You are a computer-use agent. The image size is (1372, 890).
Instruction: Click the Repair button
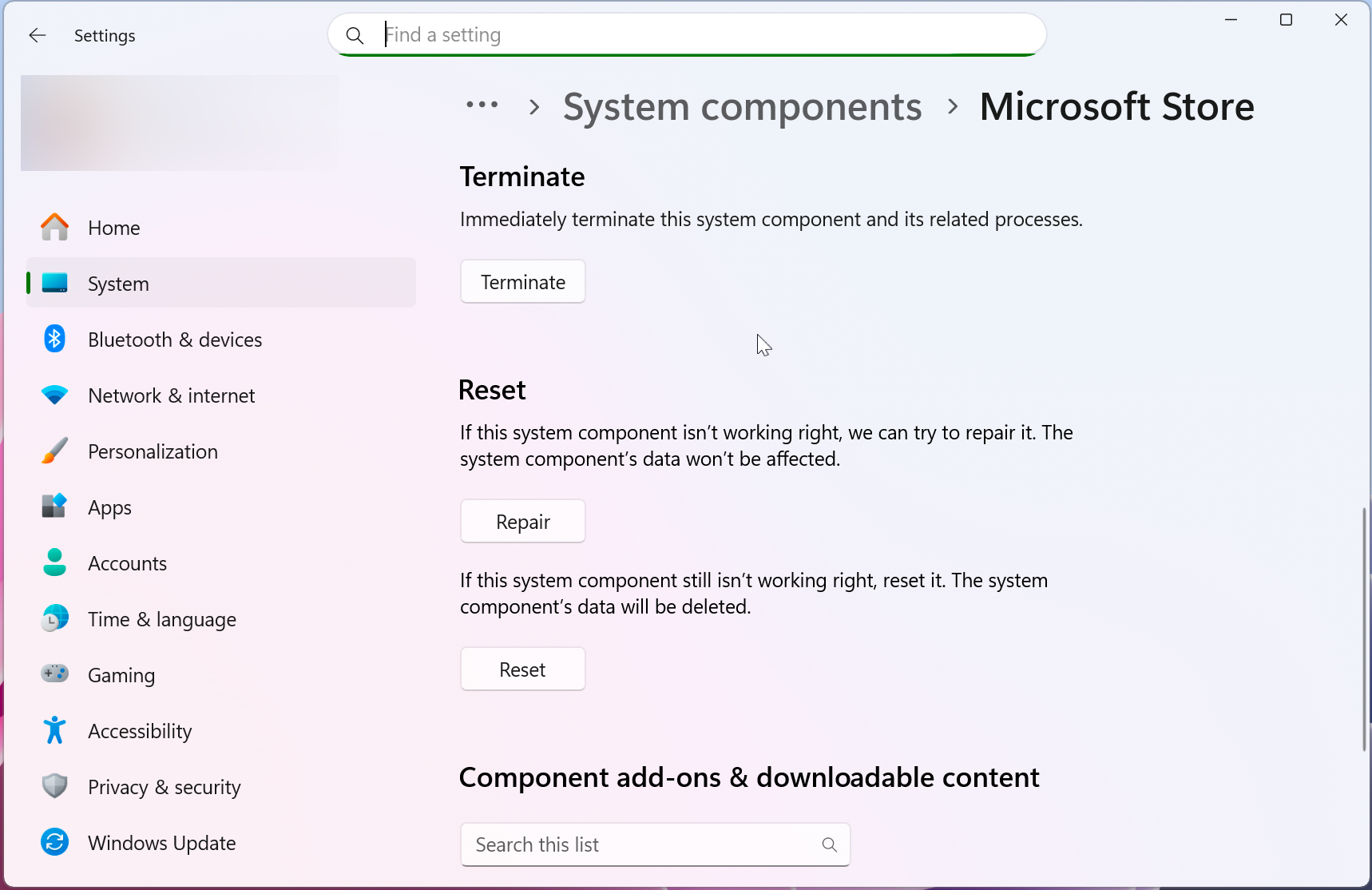tap(523, 521)
